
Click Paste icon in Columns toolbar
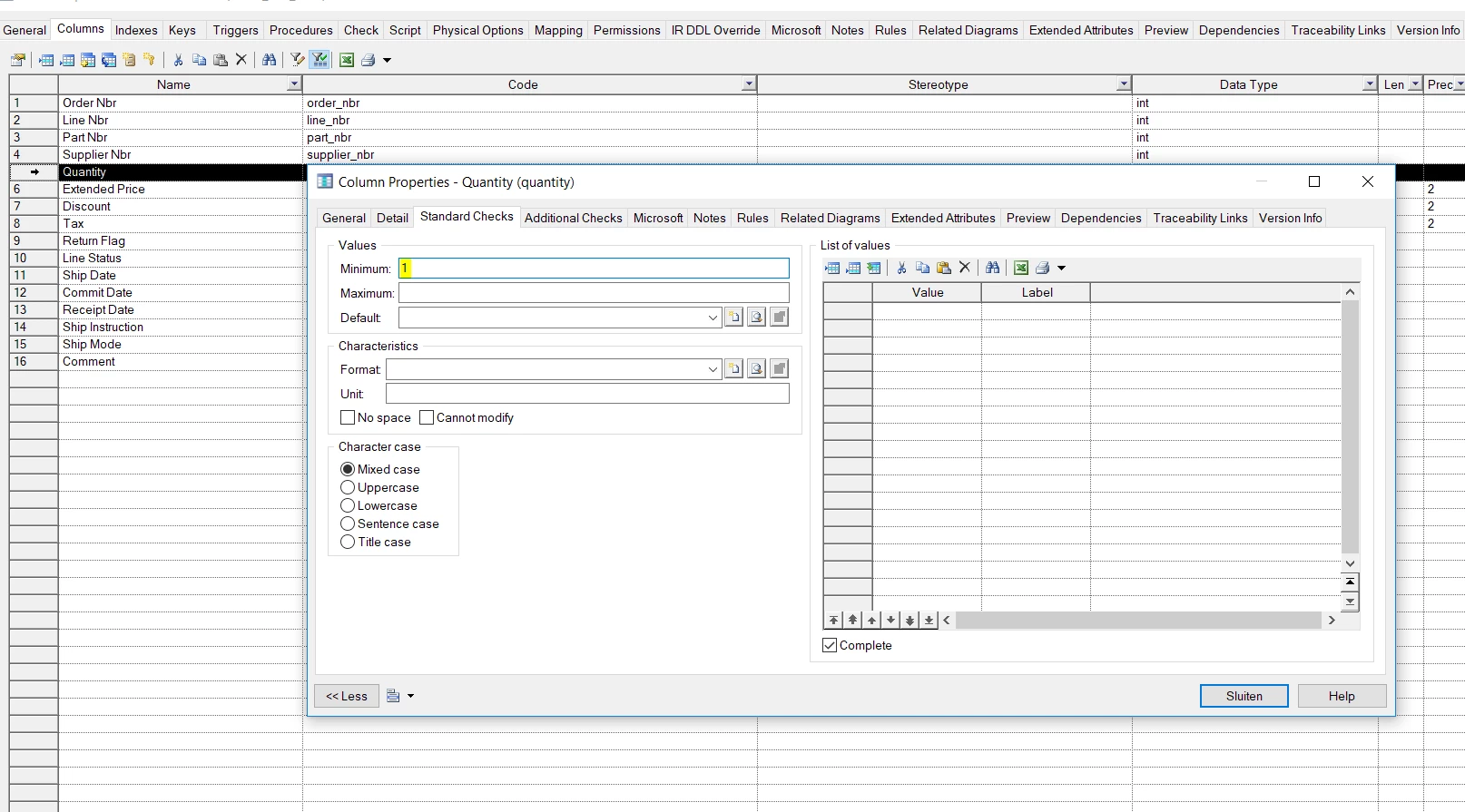pyautogui.click(x=220, y=60)
